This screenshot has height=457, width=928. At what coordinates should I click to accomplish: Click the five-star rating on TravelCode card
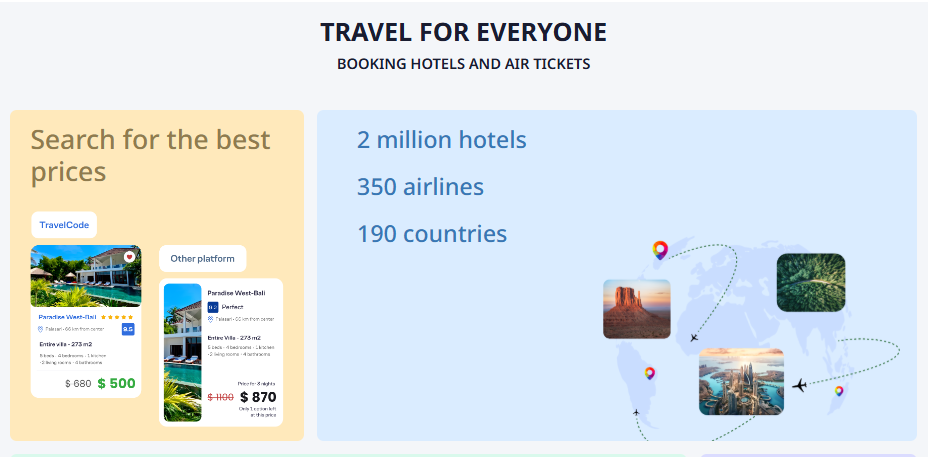(117, 317)
